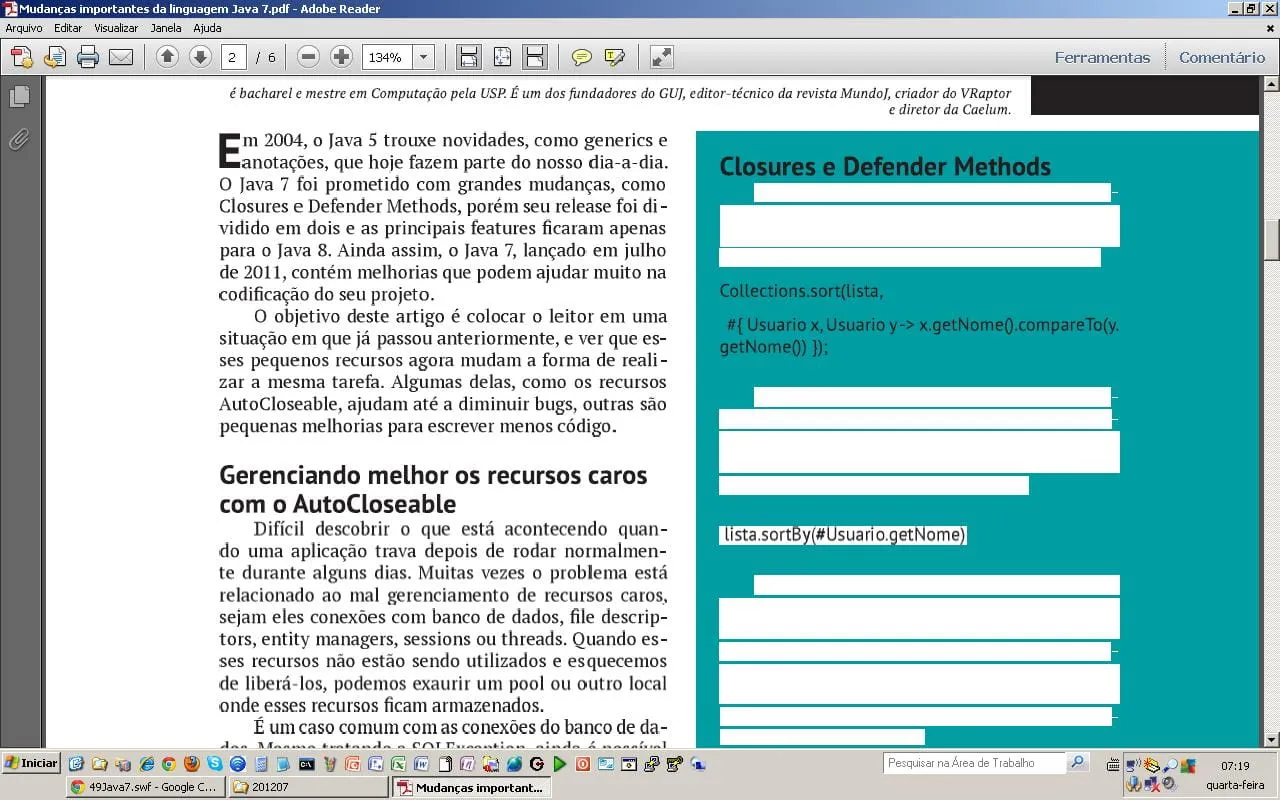Zoom in with the plus button
This screenshot has height=800, width=1280.
pos(341,57)
